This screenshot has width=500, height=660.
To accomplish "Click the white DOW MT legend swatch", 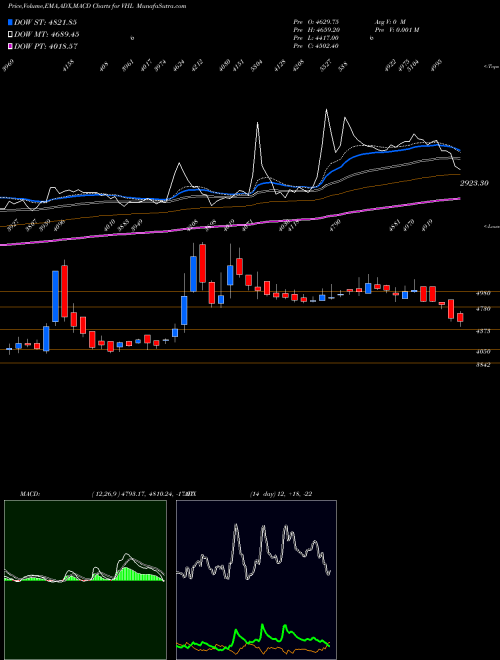I will [10, 34].
